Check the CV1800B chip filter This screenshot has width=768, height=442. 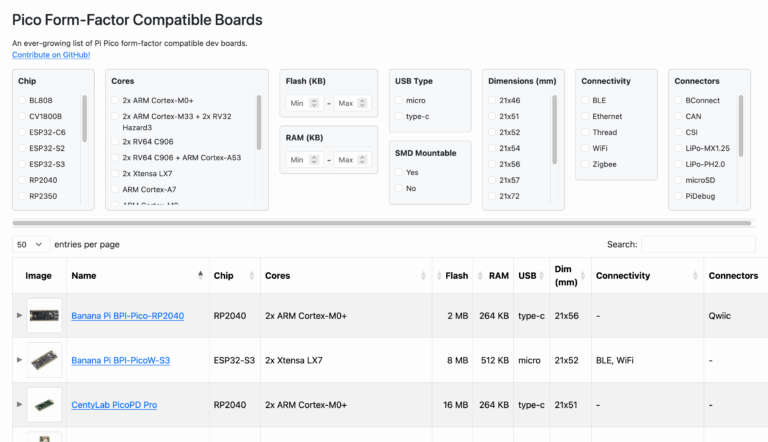(22, 116)
